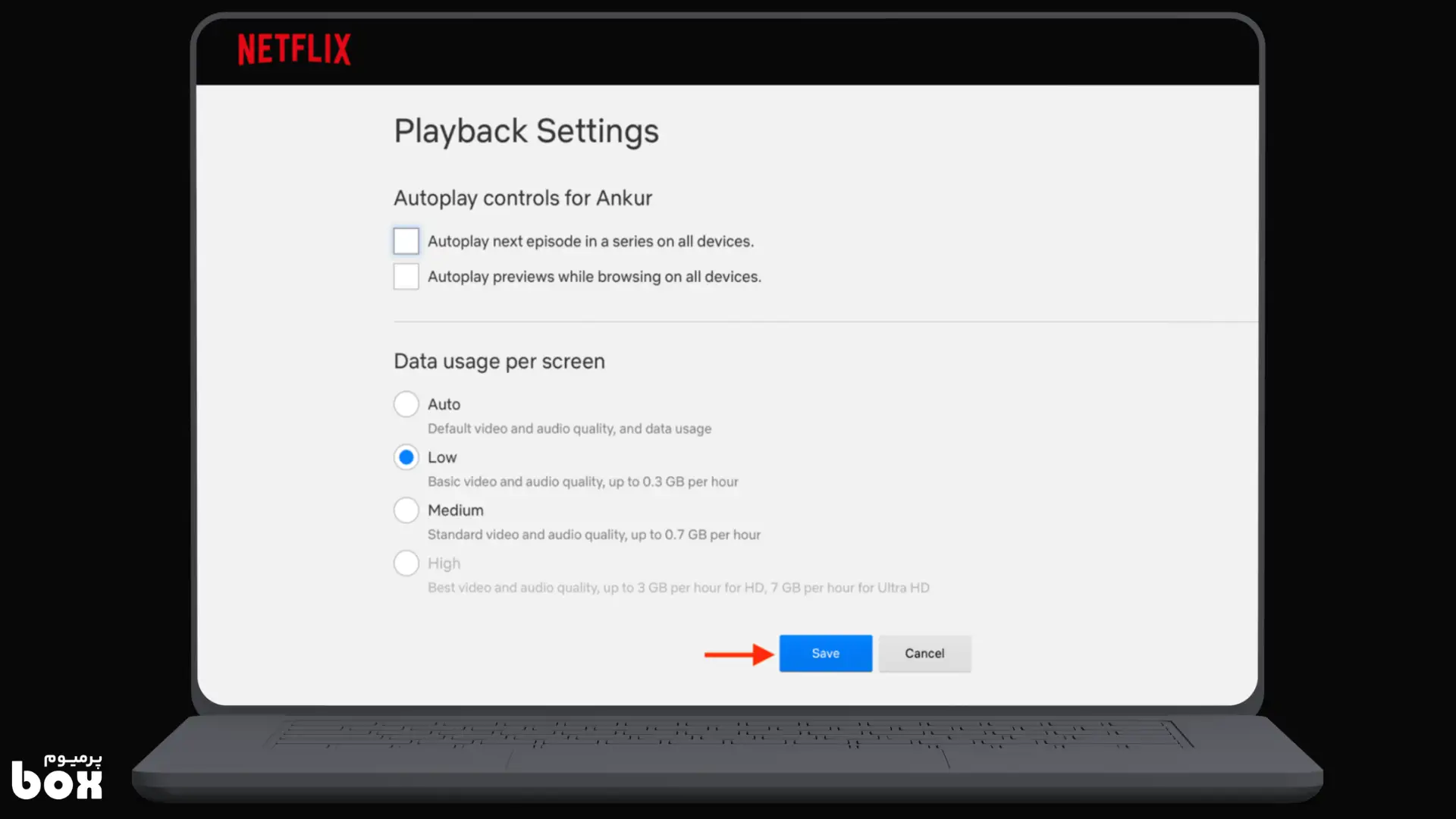Choose High data usage radio button

tap(406, 563)
